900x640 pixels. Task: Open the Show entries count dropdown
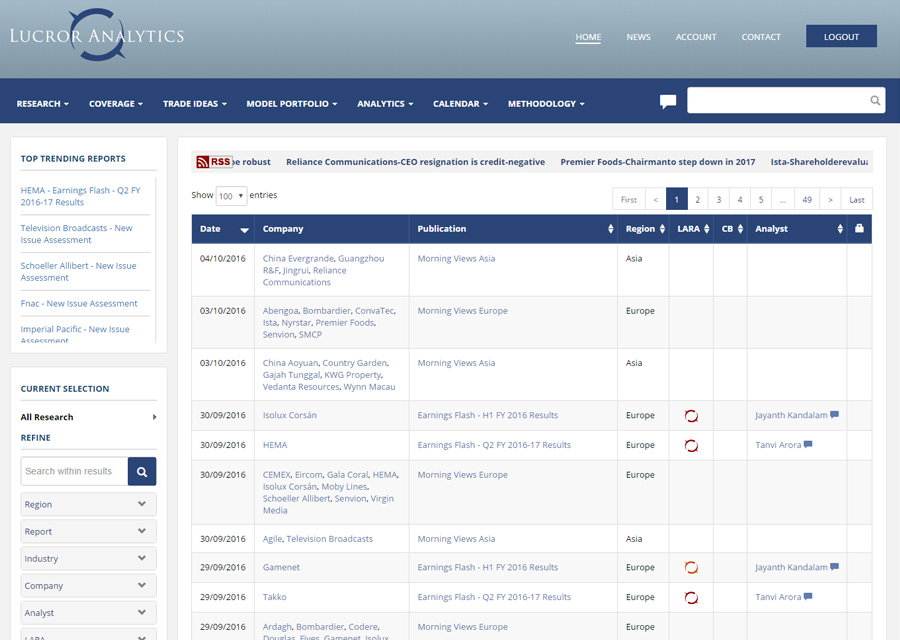point(231,196)
